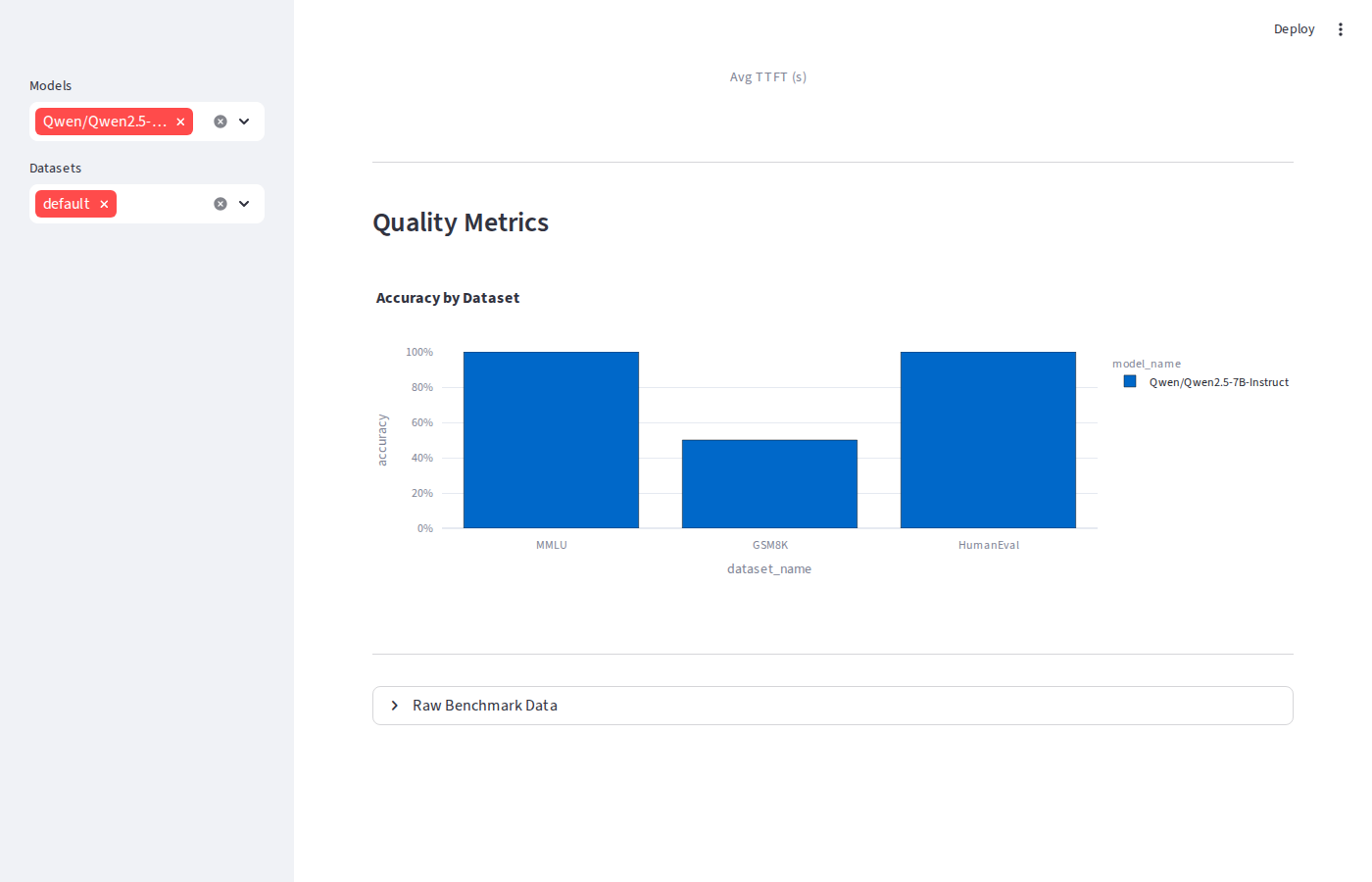Screen dimensions: 1372x882
Task: Click the MMLU bar in the chart
Action: click(551, 439)
